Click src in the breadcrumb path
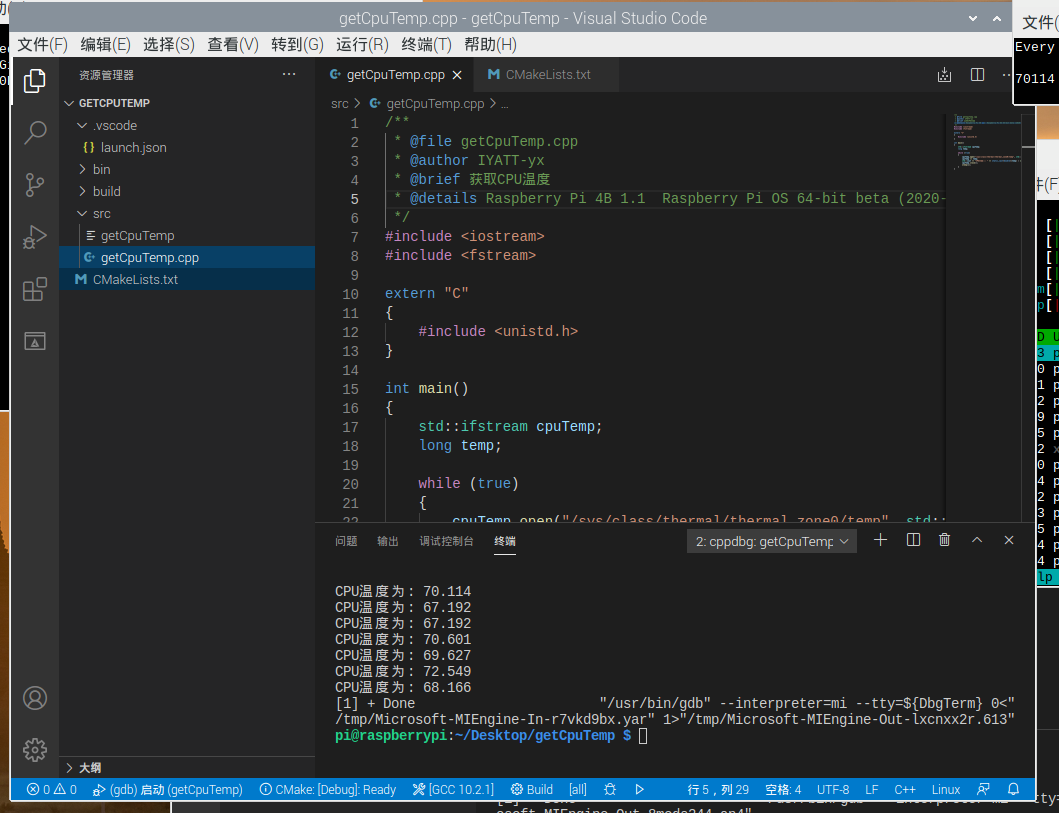The width and height of the screenshot is (1059, 813). [x=339, y=104]
